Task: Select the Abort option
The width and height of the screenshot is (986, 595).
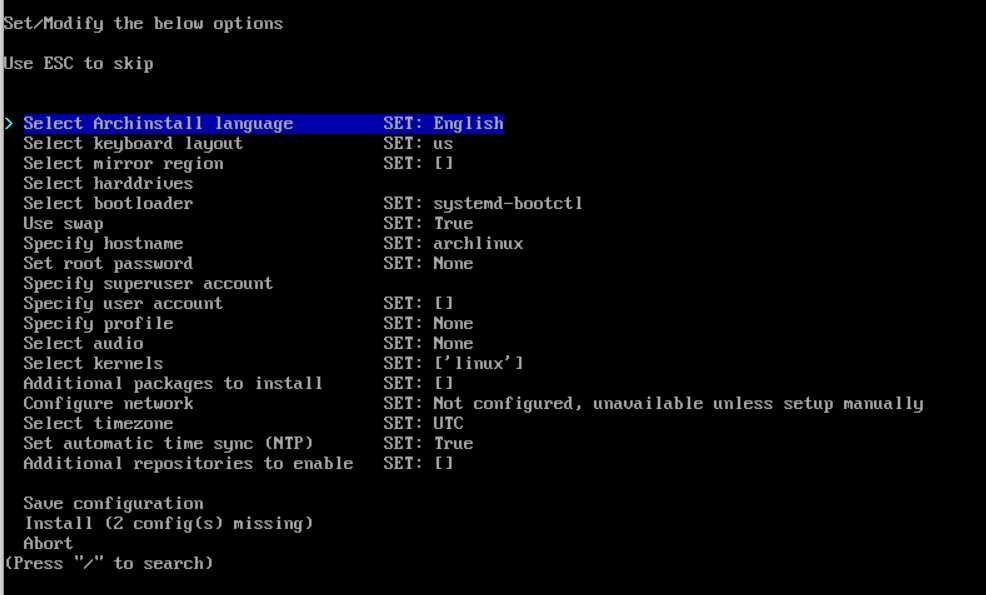Action: [x=48, y=544]
